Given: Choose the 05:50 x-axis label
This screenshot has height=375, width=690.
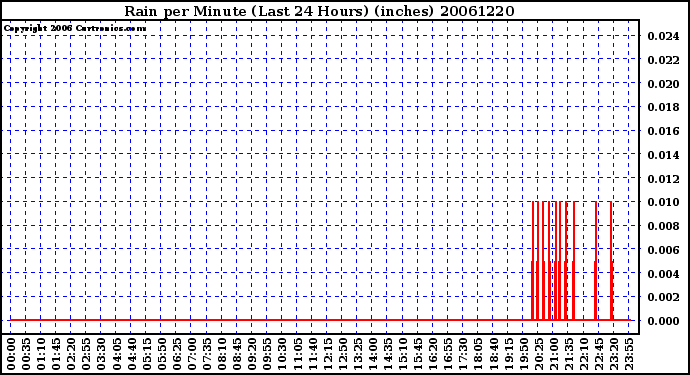Looking at the screenshot, I should 161,354.
